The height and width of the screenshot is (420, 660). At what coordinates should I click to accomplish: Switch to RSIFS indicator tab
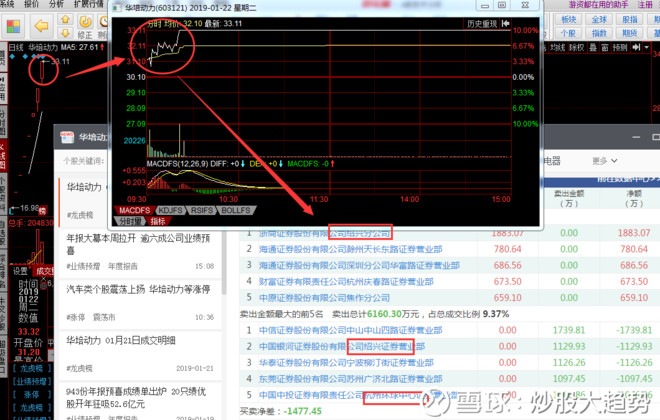pos(202,210)
